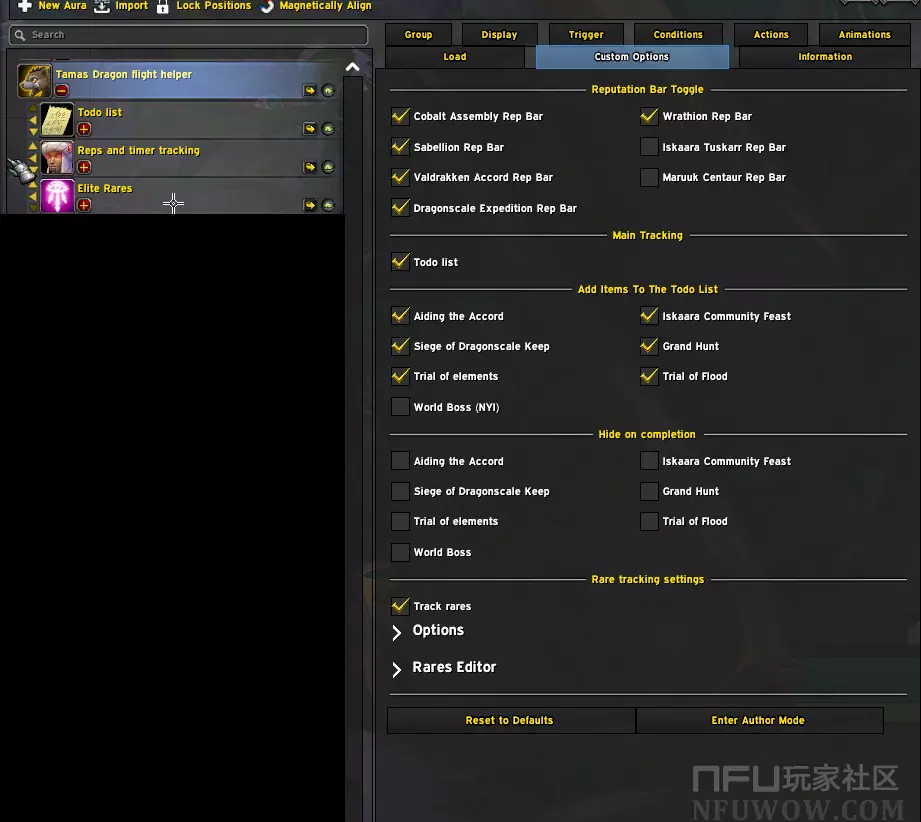Click the Reset to Defaults button
This screenshot has width=921, height=822.
coord(510,720)
